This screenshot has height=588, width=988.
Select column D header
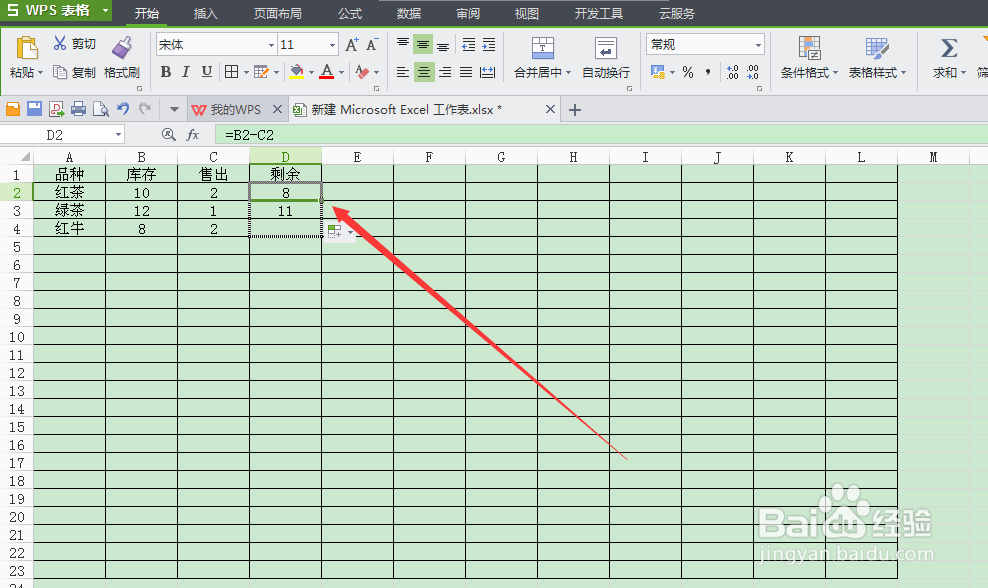pyautogui.click(x=285, y=156)
